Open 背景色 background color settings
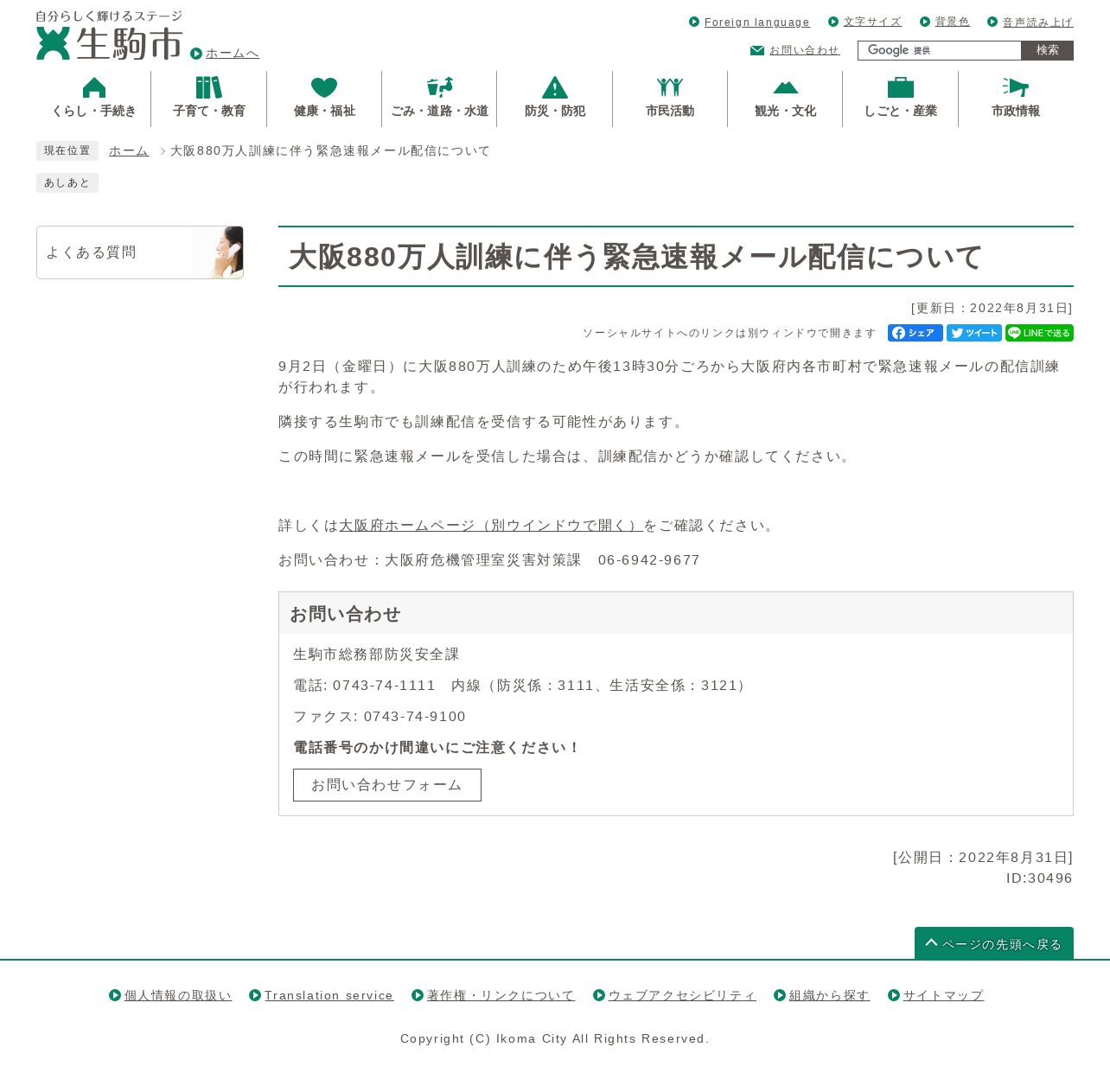The height and width of the screenshot is (1092, 1110). (953, 22)
